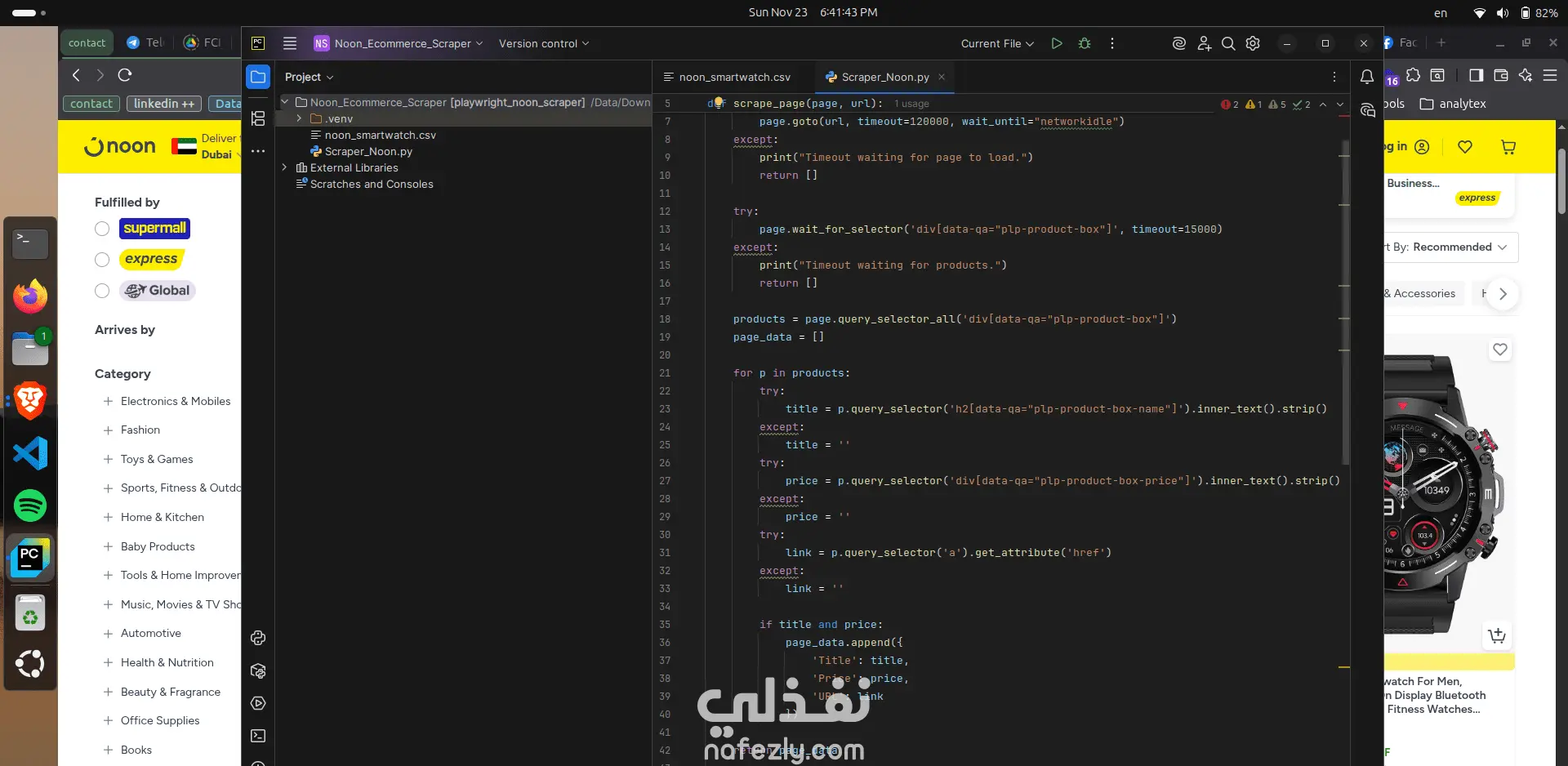Expand the Electronics & Mobiles category
The width and height of the screenshot is (1568, 766).
coord(108,401)
